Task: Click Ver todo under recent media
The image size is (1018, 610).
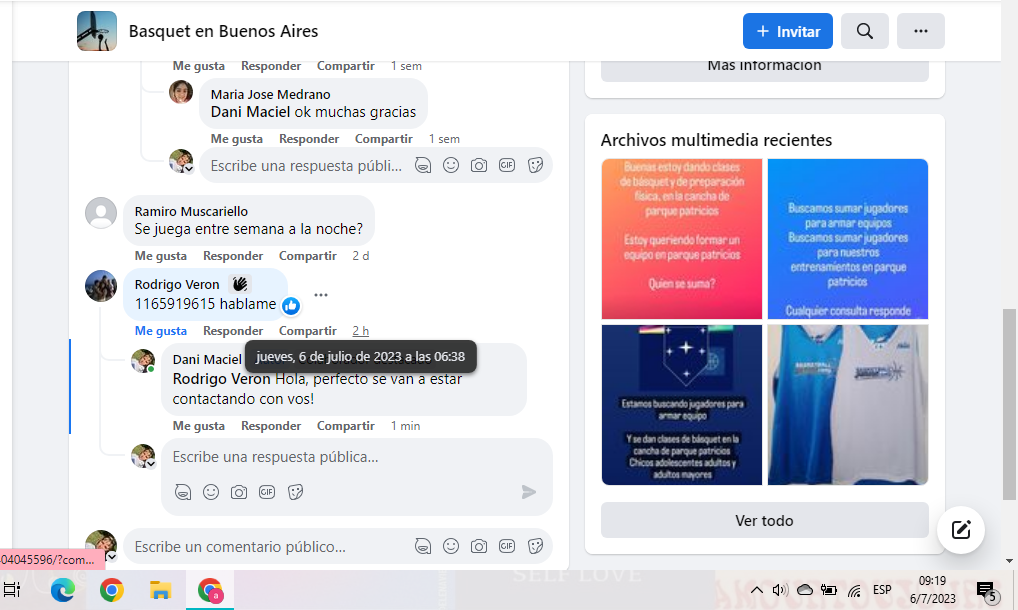Action: point(764,520)
